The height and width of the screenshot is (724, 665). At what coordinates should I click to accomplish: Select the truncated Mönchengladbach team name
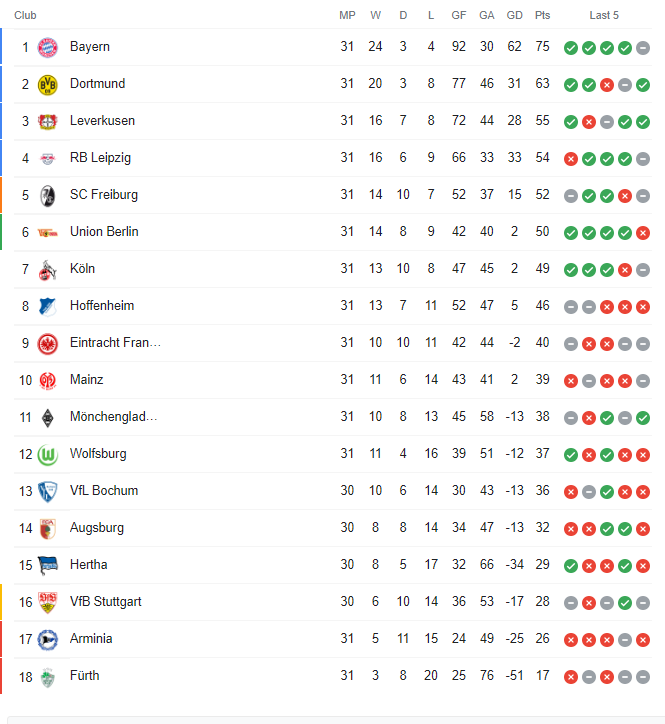coord(114,416)
